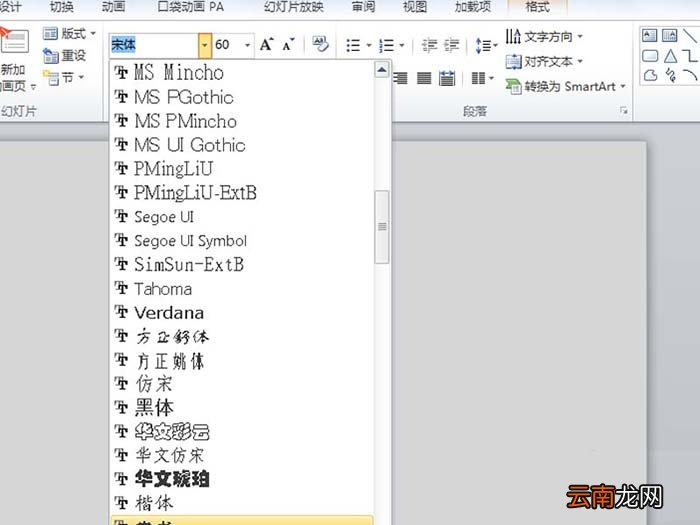Choose the MS UI Gothic font
Viewport: 700px width, 525px height.
coord(242,145)
